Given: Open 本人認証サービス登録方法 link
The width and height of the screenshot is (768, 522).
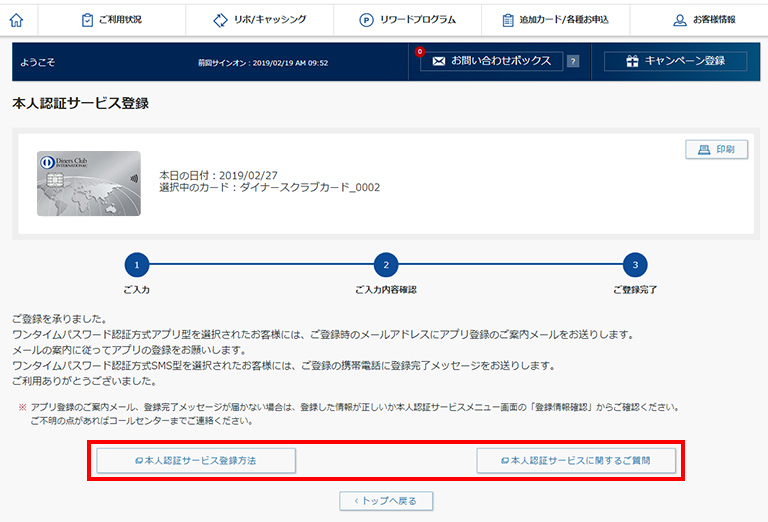Looking at the screenshot, I should point(196,460).
